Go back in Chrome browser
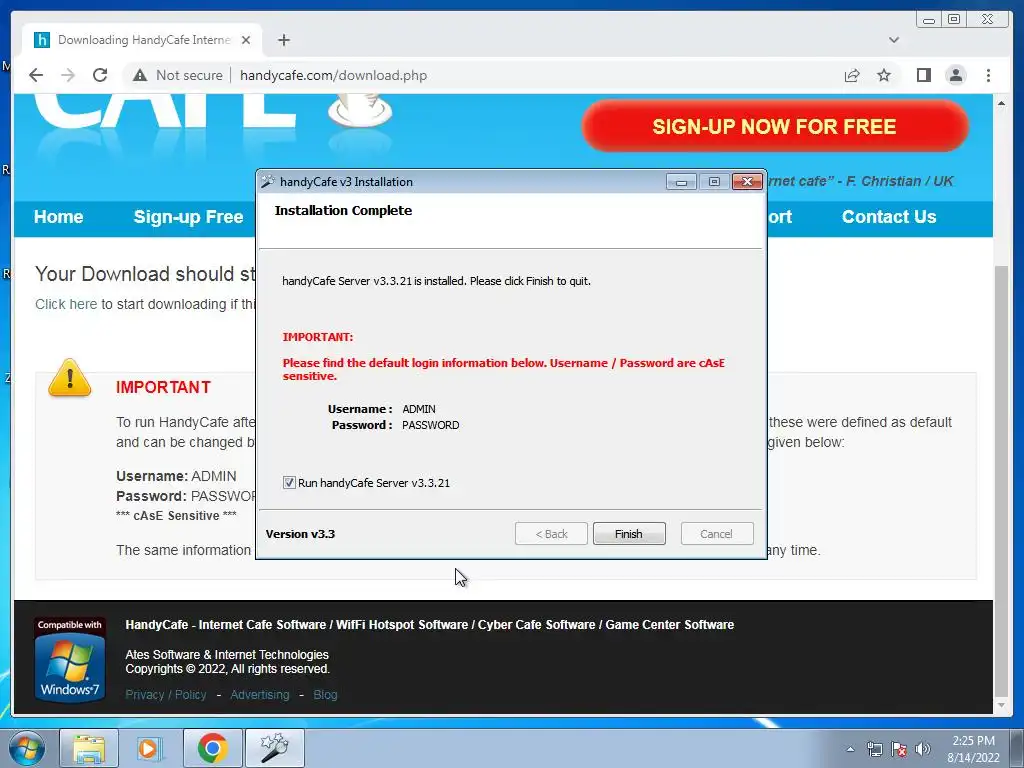1024x768 pixels. pos(36,75)
